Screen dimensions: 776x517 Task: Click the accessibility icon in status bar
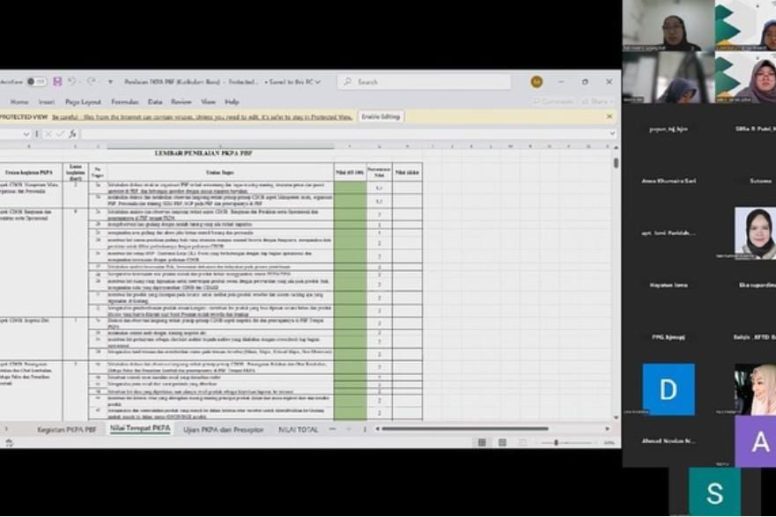click(x=9, y=443)
